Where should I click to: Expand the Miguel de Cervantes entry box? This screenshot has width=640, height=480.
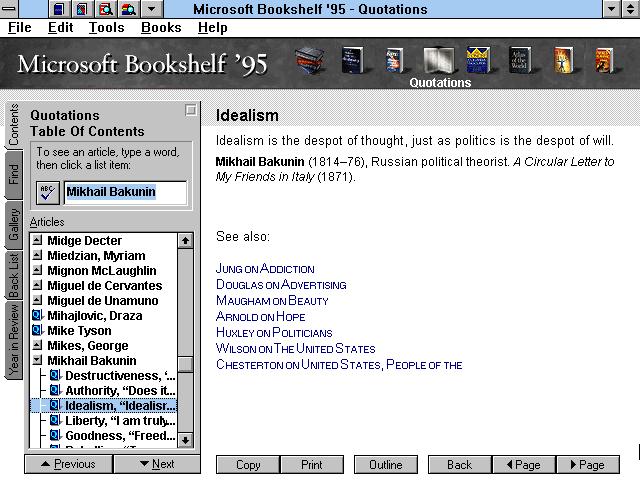(x=37, y=285)
